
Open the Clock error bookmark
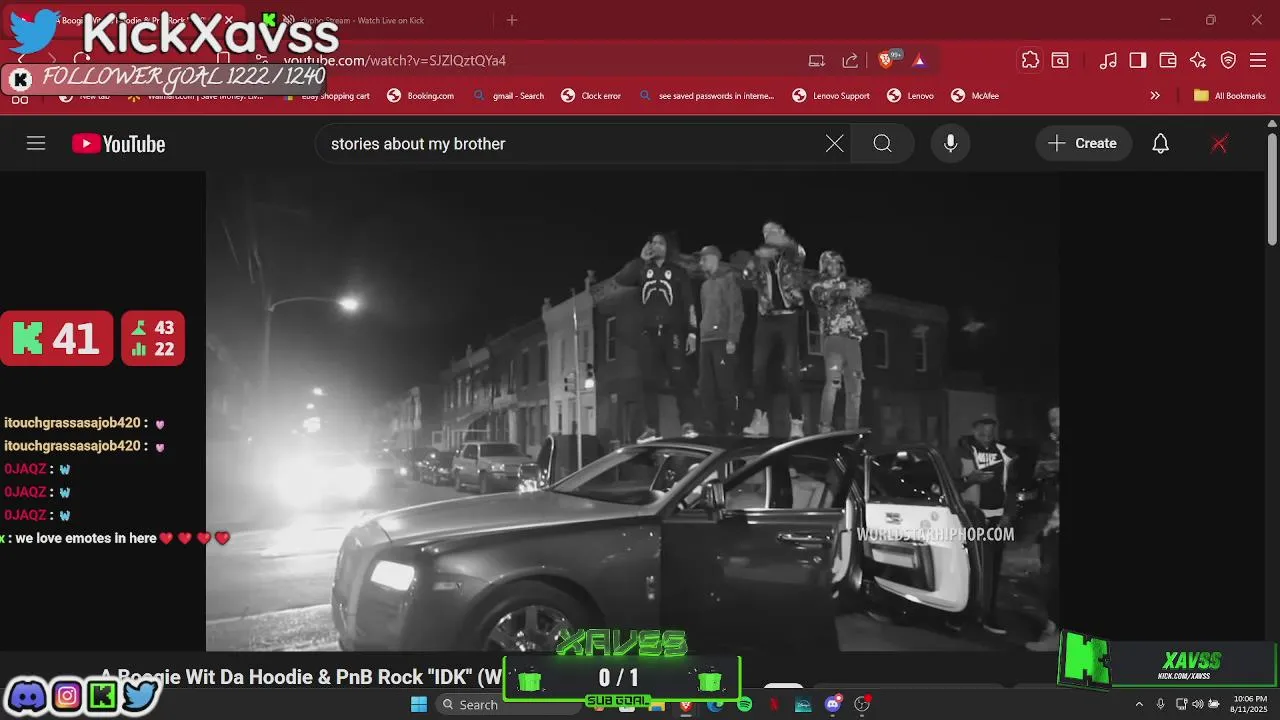coord(591,96)
